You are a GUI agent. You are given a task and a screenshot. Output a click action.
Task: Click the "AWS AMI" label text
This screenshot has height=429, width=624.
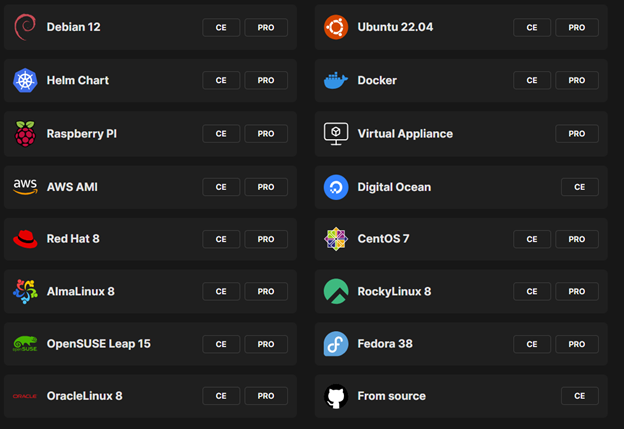(x=72, y=187)
